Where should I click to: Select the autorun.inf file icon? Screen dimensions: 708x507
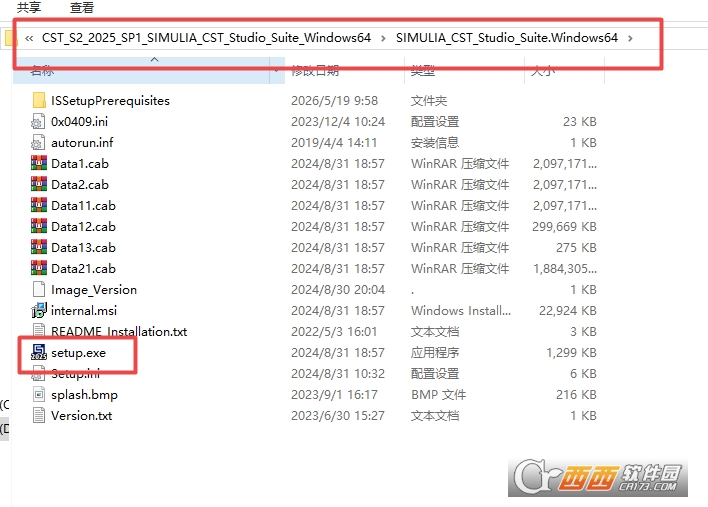(x=39, y=142)
